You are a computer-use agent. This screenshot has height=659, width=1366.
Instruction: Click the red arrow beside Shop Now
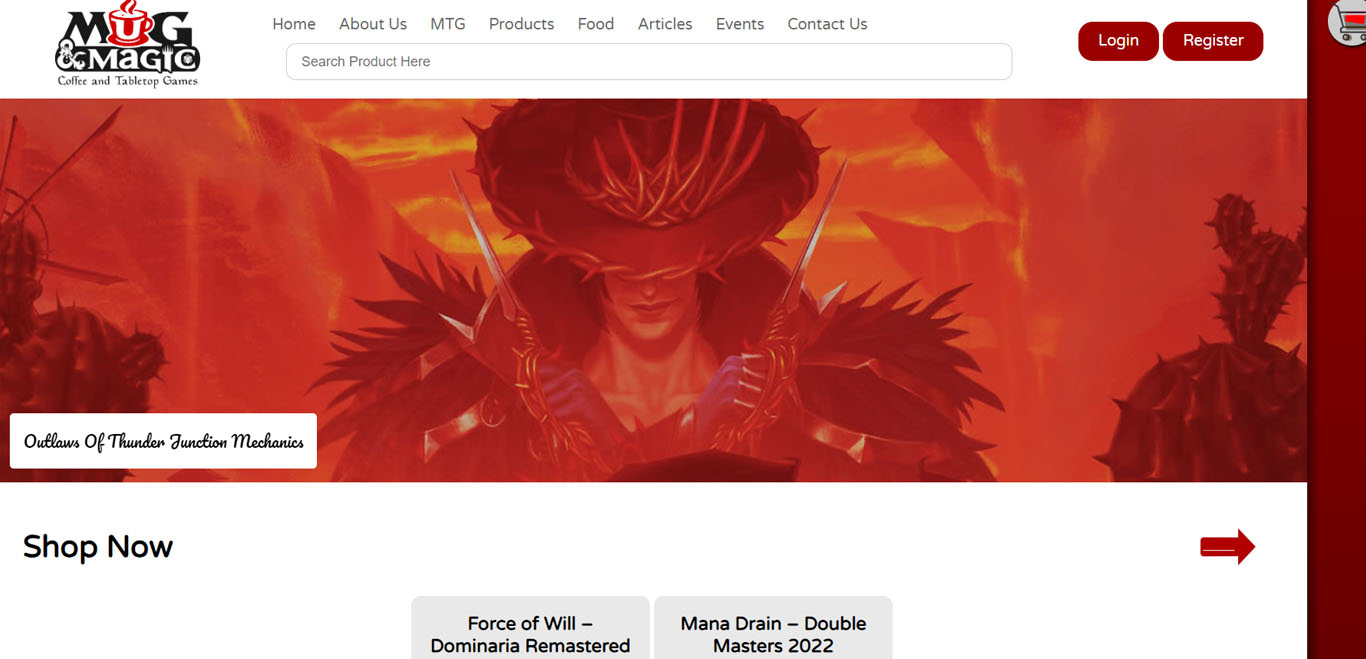(1227, 546)
